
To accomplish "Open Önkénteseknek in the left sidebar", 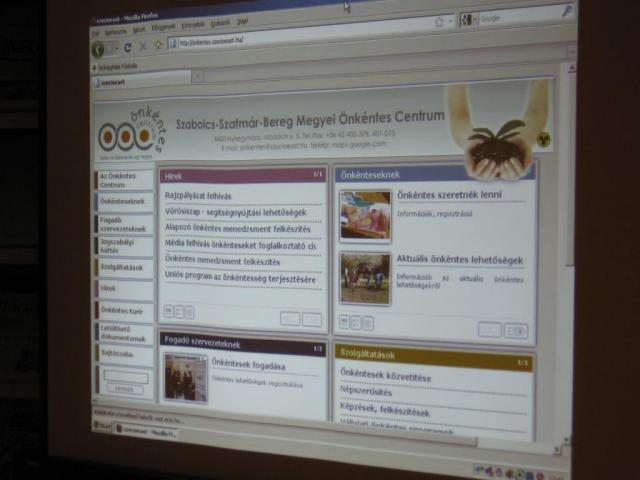I will coord(124,202).
